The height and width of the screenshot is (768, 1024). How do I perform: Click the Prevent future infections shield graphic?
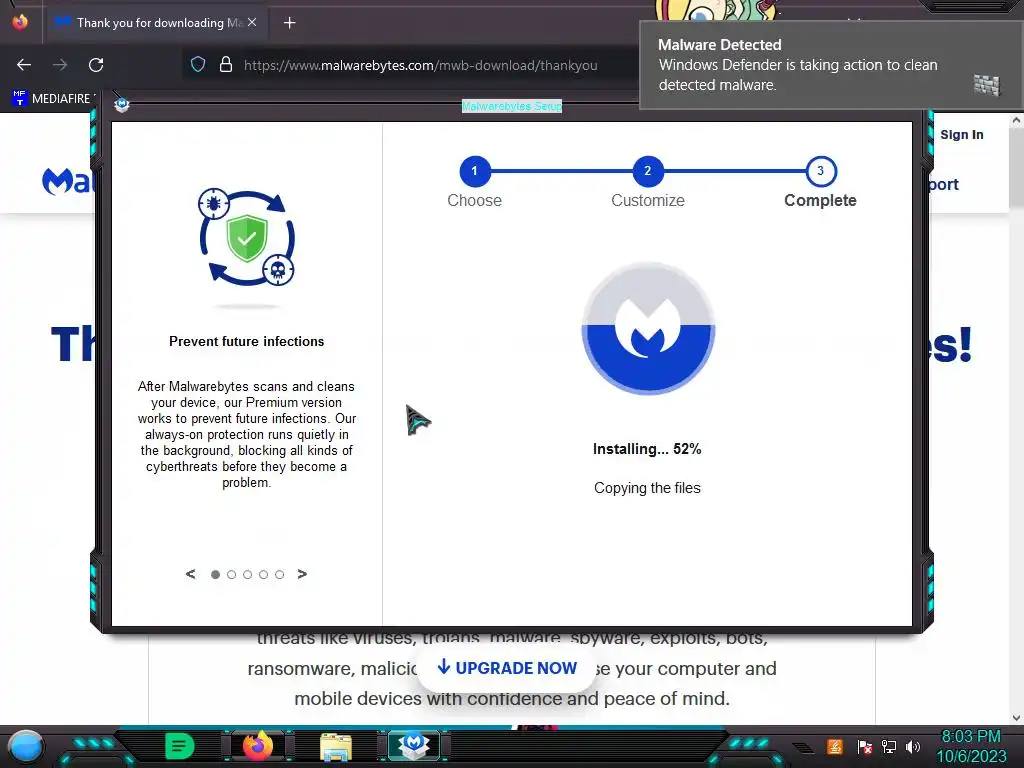tap(246, 238)
